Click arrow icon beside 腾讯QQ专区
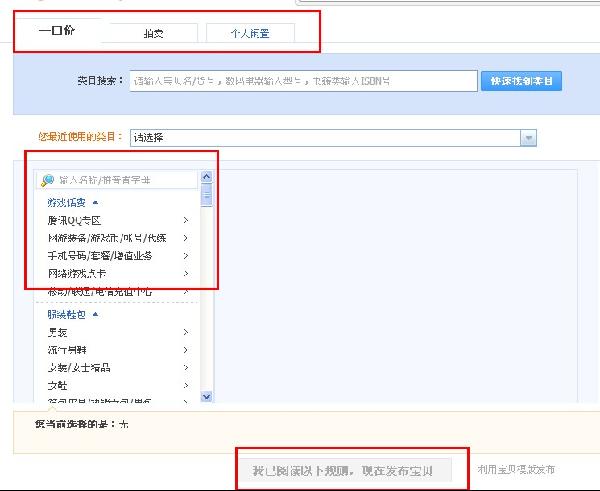 [x=186, y=220]
